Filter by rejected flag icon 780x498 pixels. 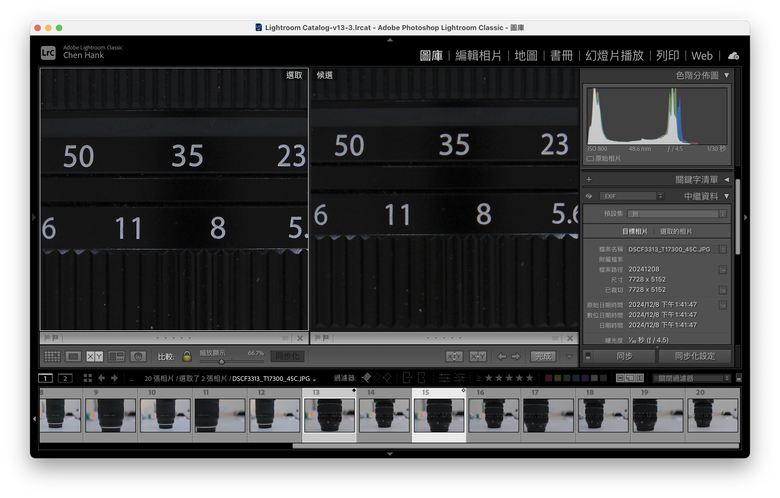tap(387, 378)
